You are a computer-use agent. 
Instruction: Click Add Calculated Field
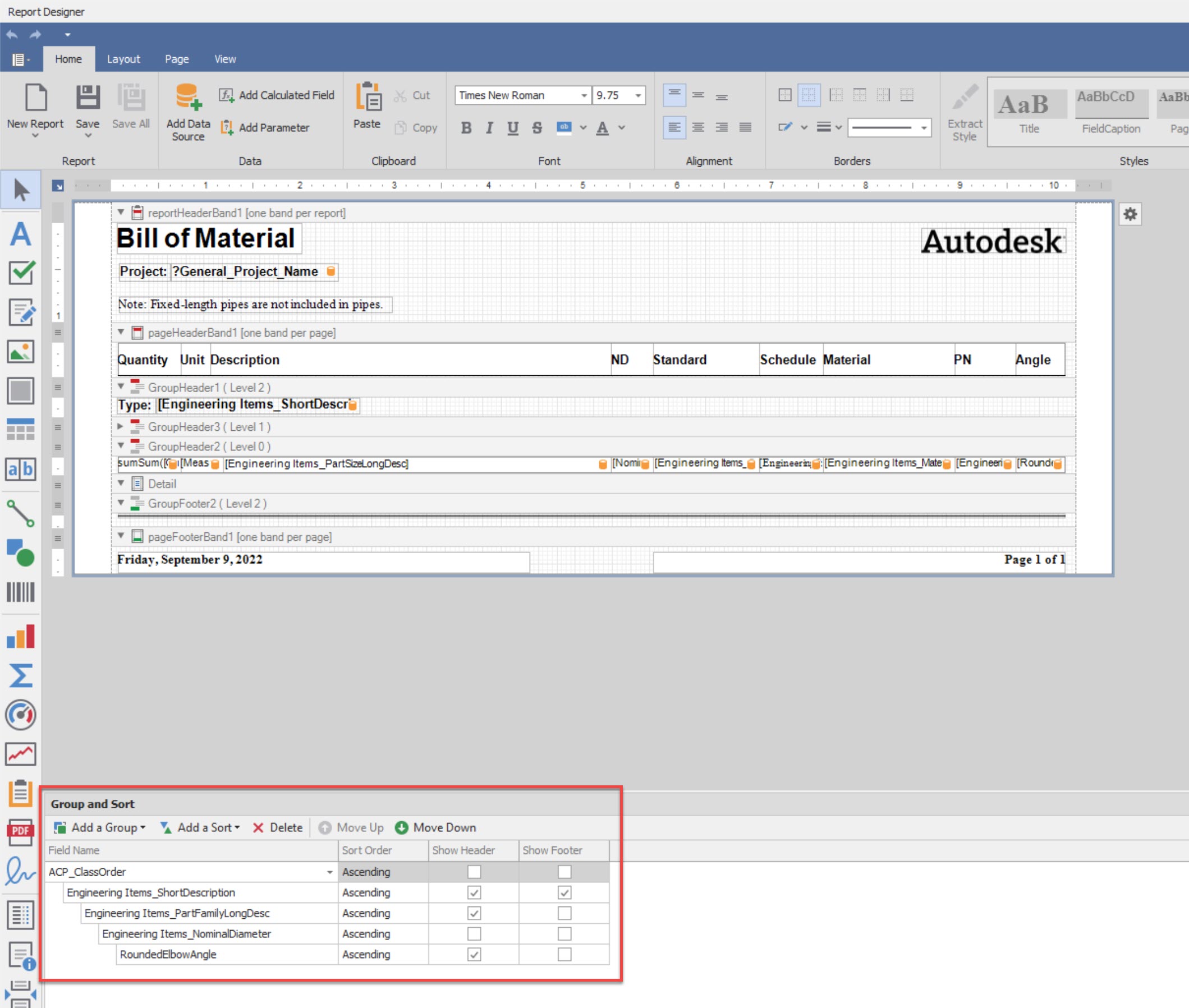point(277,95)
